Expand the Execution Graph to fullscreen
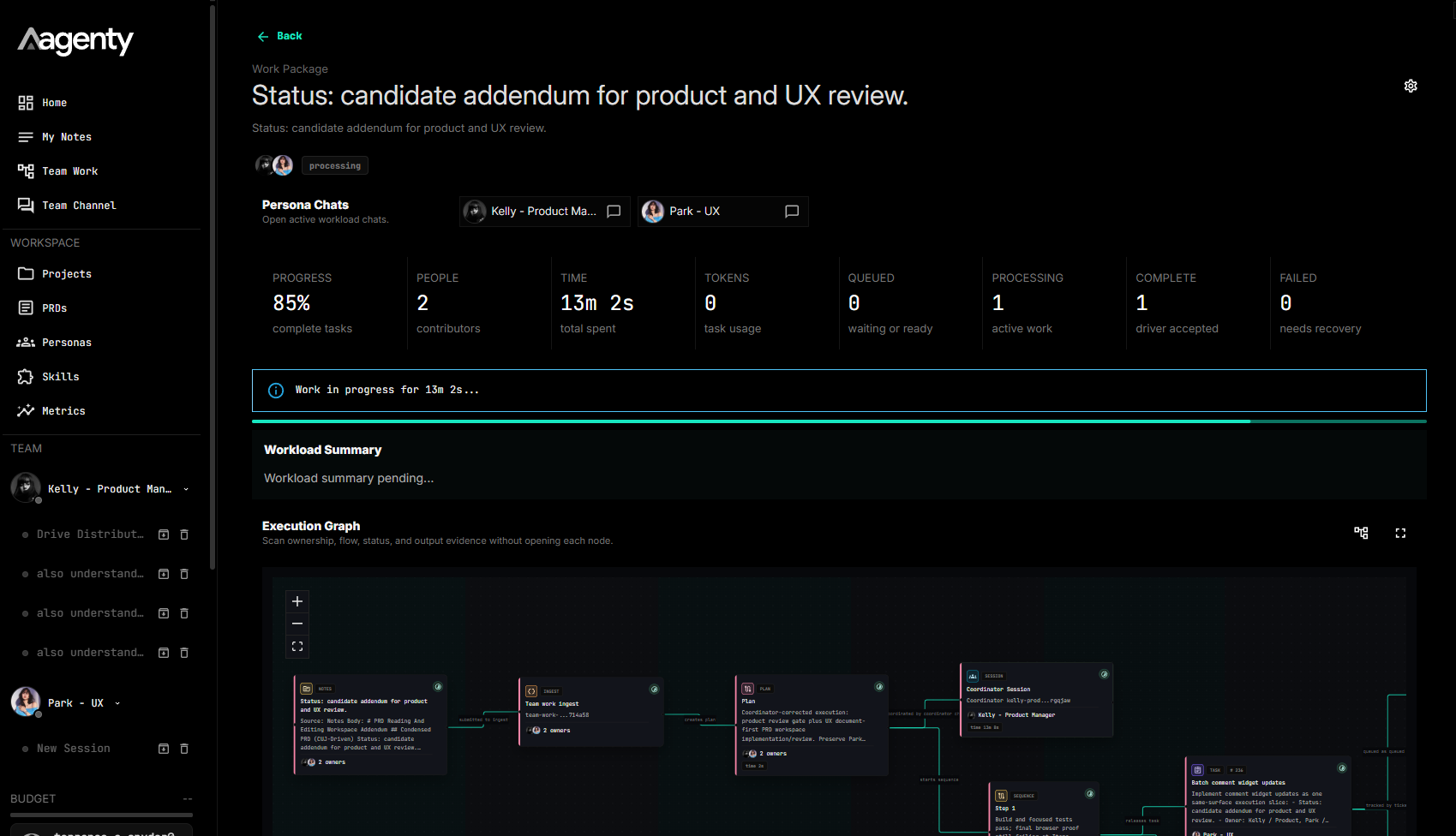Screen dimensions: 1456x836 point(1400,533)
